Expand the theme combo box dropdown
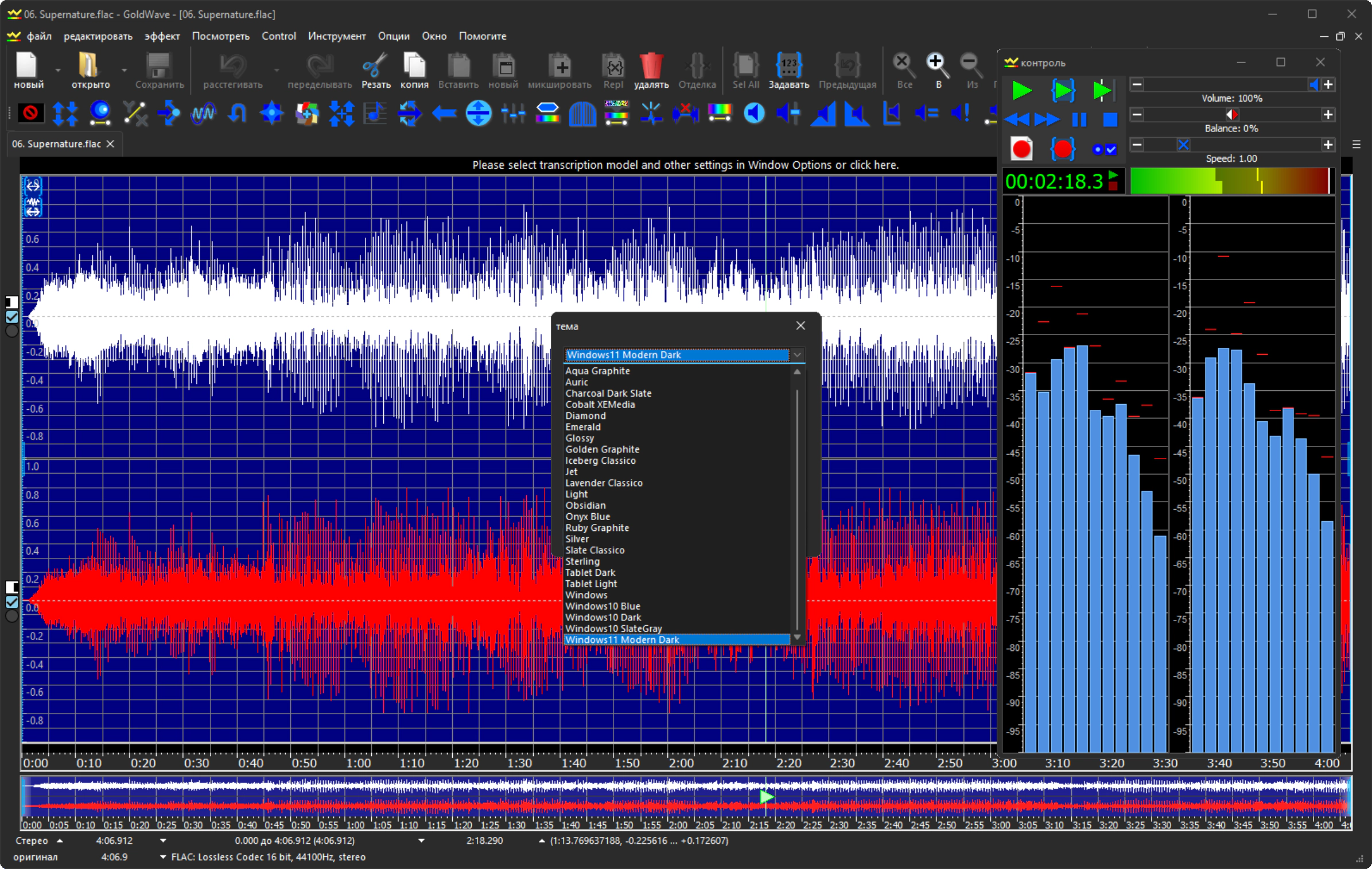This screenshot has width=1372, height=869. (x=797, y=355)
